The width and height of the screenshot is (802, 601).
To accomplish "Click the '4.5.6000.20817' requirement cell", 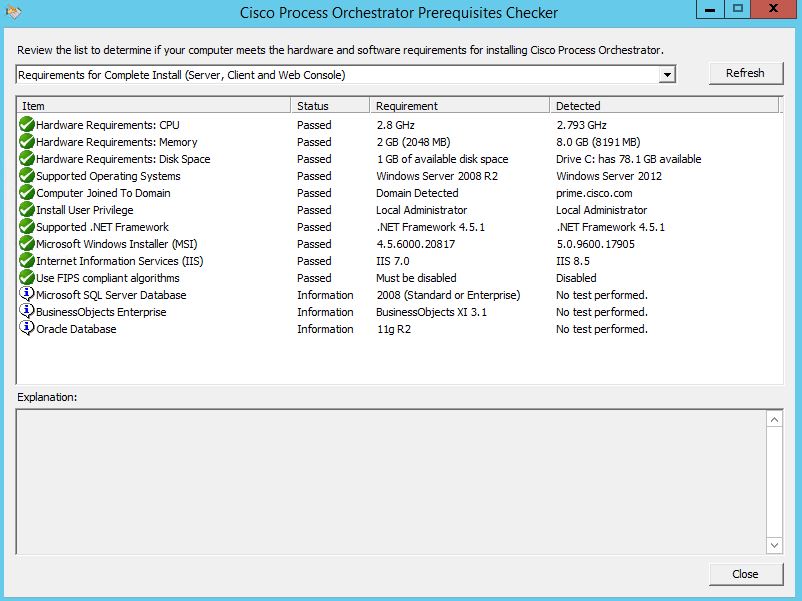I will pos(416,244).
